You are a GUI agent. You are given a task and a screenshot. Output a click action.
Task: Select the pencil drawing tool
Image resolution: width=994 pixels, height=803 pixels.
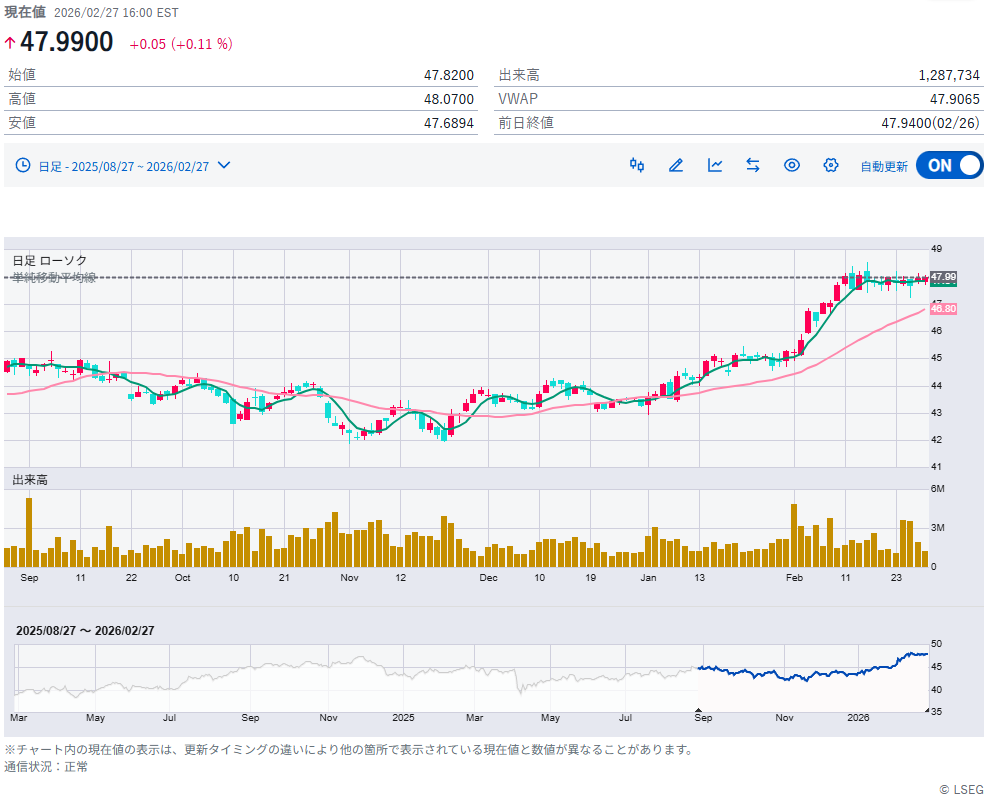coord(676,165)
